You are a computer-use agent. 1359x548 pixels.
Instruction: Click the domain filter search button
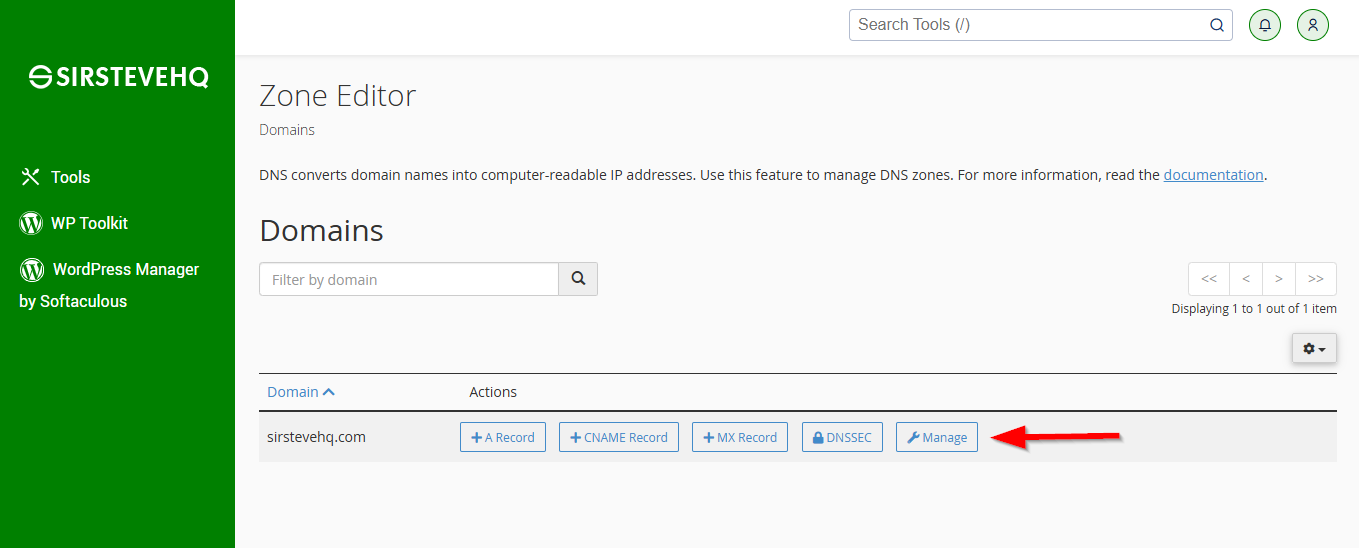[x=578, y=279]
